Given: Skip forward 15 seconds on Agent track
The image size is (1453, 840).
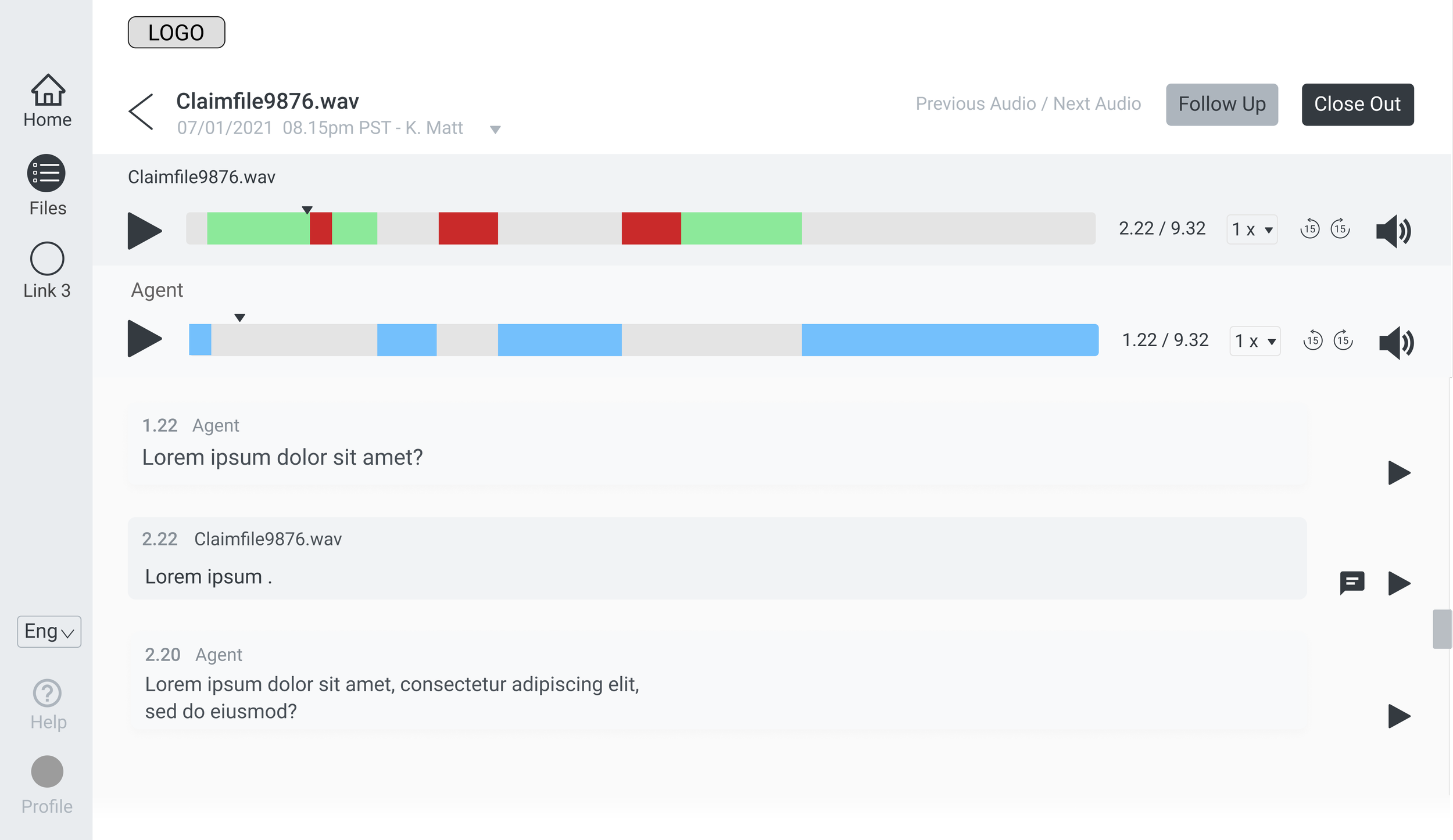Looking at the screenshot, I should point(1343,340).
